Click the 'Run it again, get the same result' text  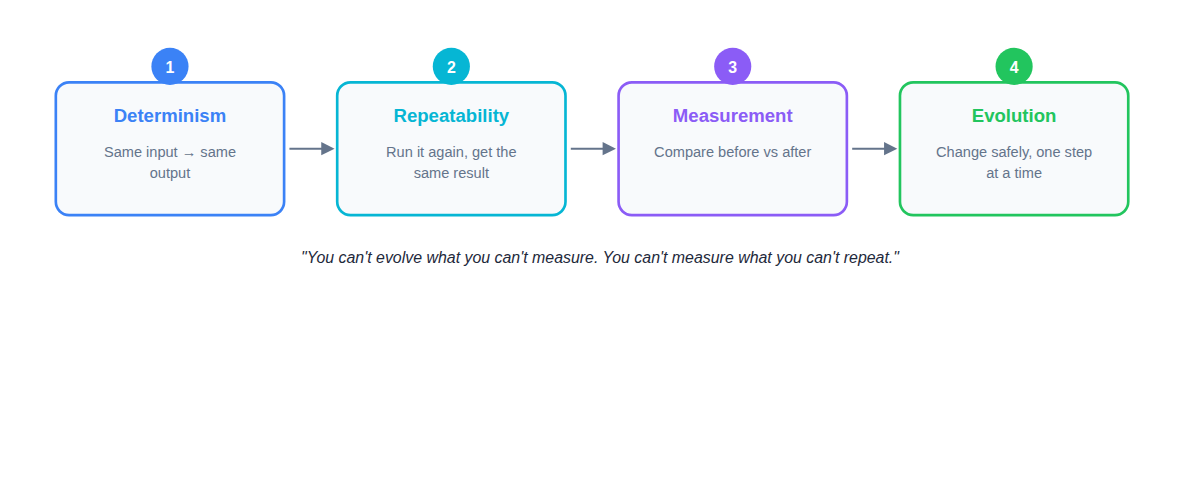(451, 162)
